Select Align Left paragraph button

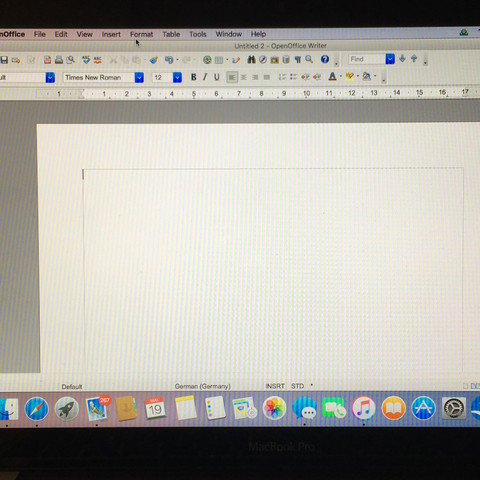(232, 77)
